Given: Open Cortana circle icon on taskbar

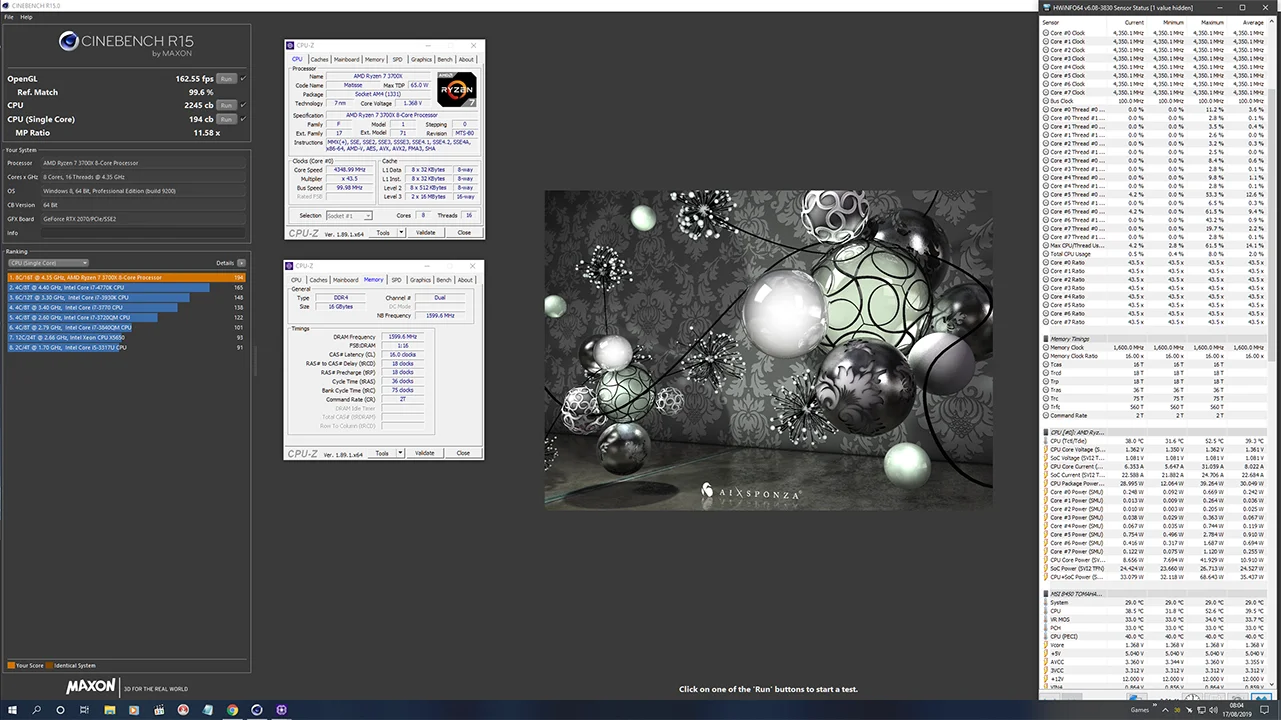Looking at the screenshot, I should coord(60,710).
